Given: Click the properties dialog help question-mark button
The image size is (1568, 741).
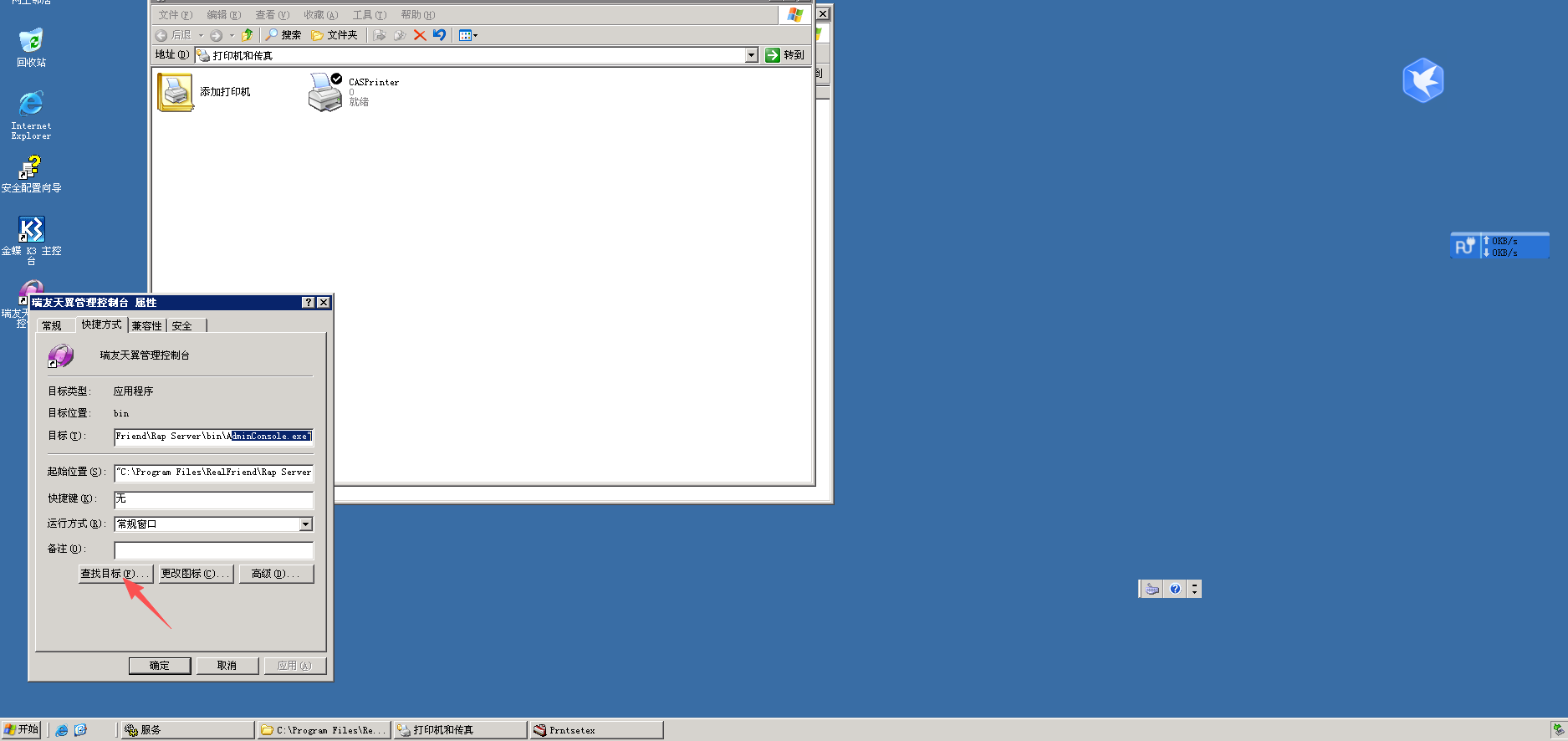Looking at the screenshot, I should [308, 303].
